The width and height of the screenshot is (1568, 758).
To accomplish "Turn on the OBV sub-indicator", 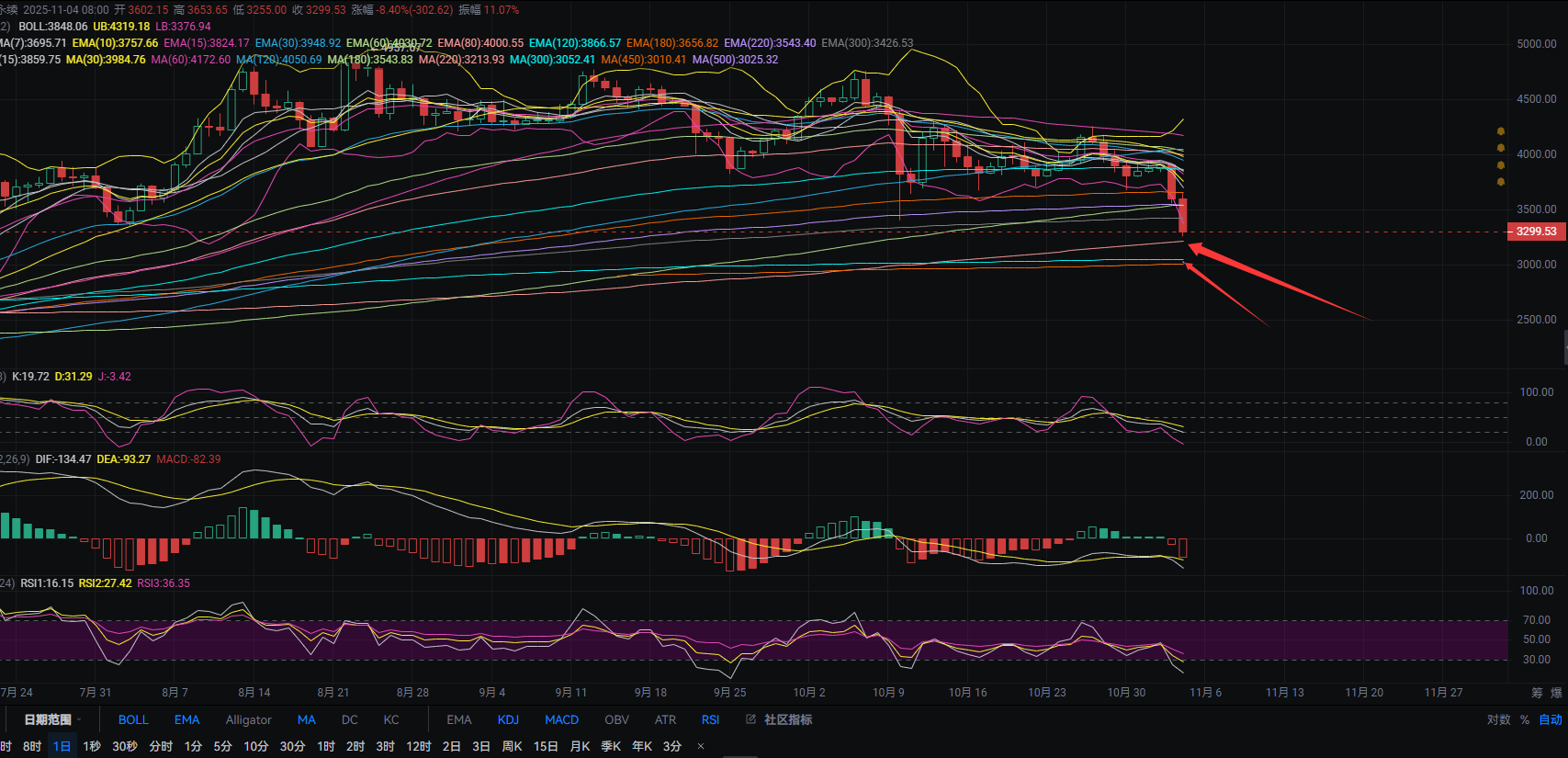I will [616, 719].
